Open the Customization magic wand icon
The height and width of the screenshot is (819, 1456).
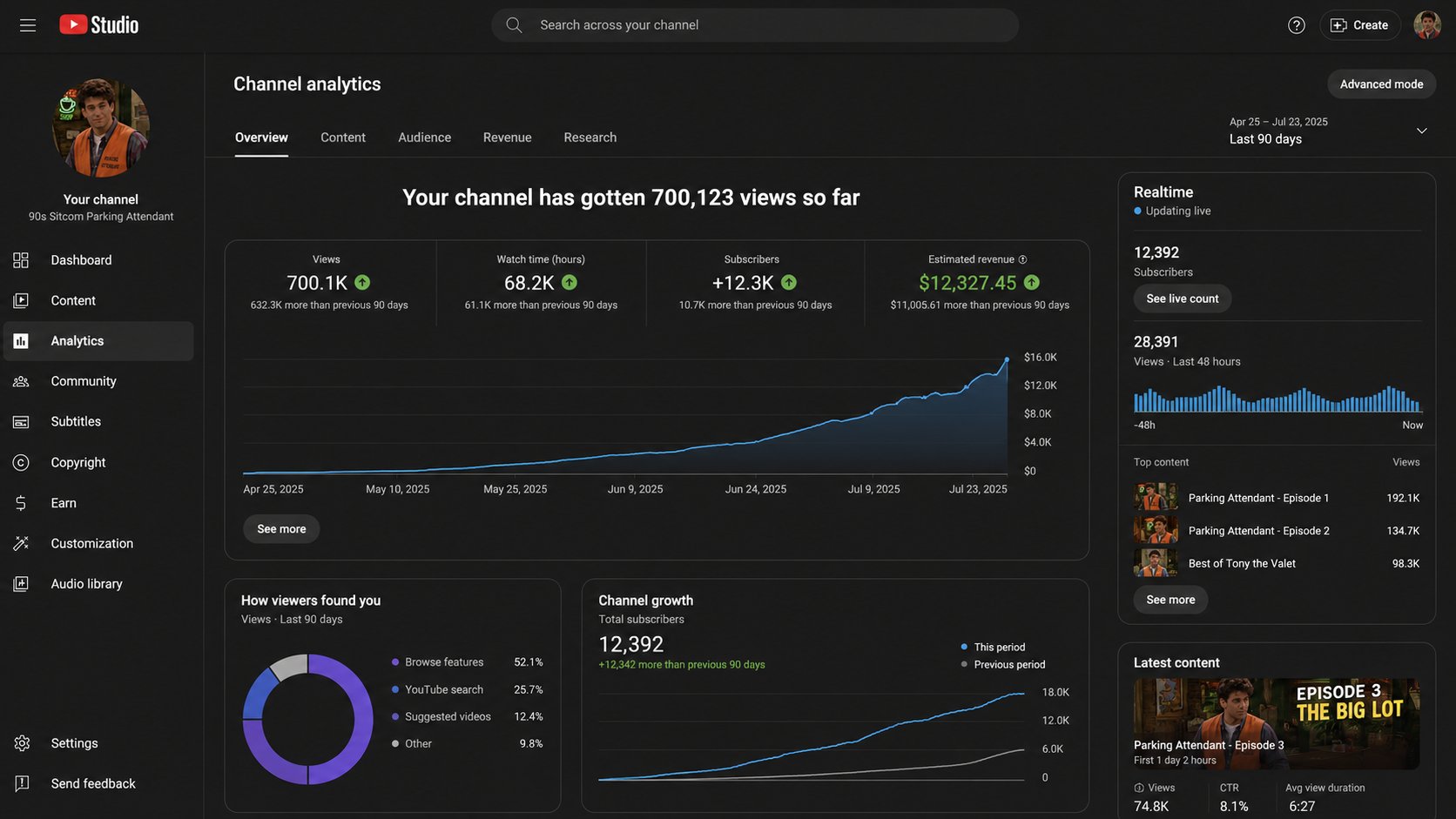[21, 543]
